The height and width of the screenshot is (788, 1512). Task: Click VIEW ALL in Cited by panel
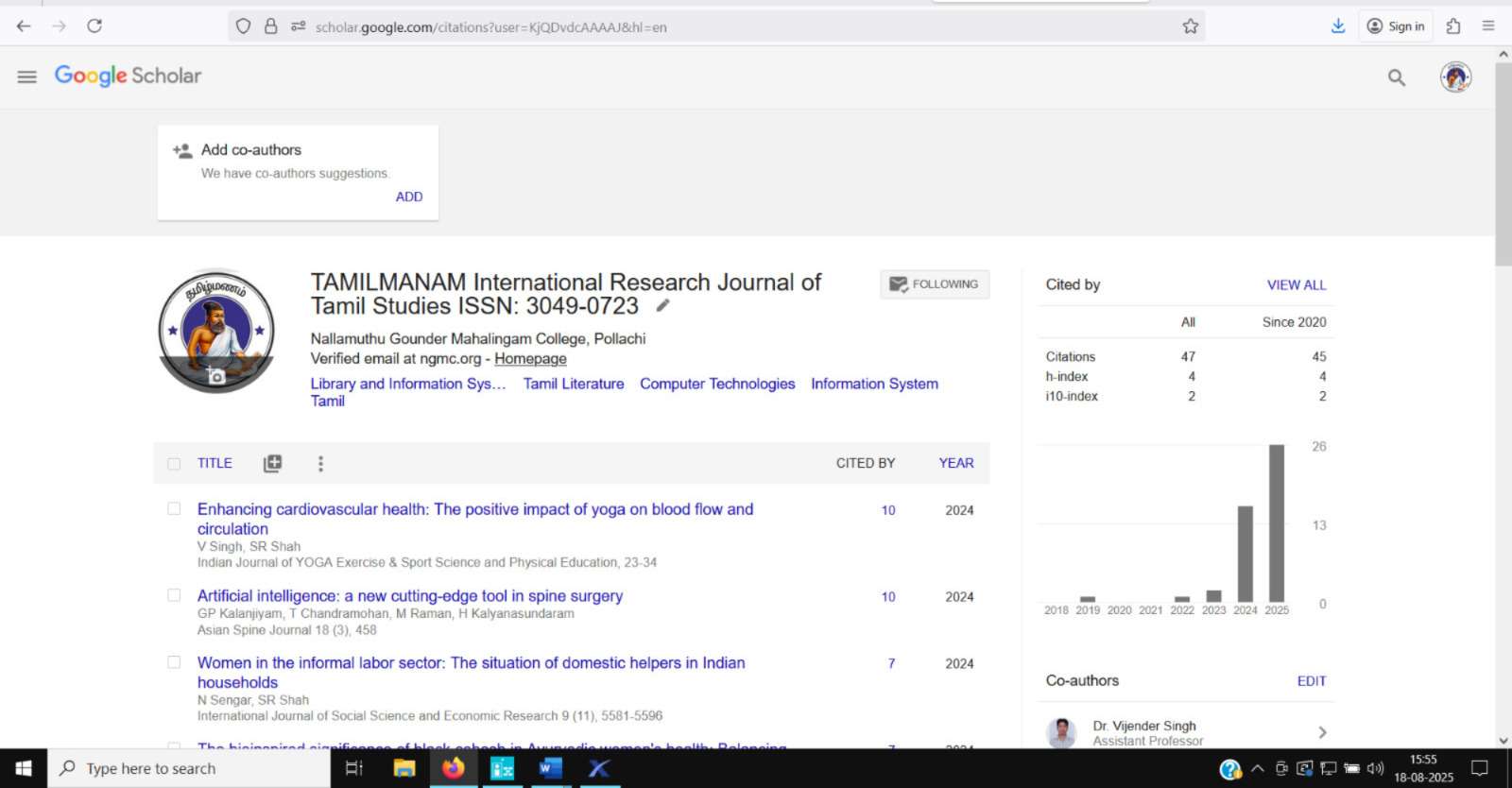click(x=1297, y=284)
